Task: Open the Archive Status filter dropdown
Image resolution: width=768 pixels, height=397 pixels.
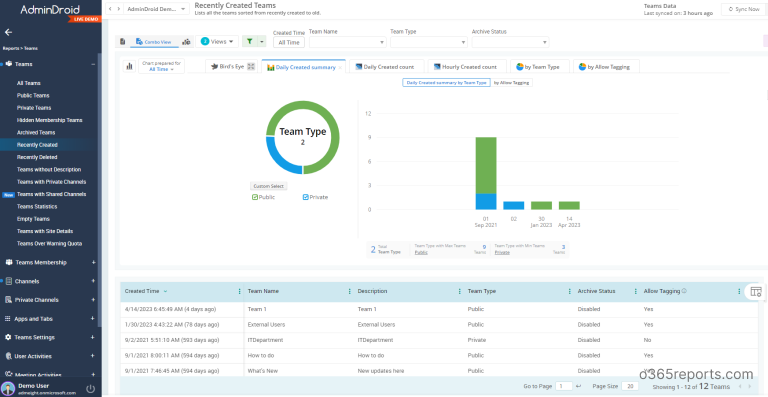Action: pos(510,42)
